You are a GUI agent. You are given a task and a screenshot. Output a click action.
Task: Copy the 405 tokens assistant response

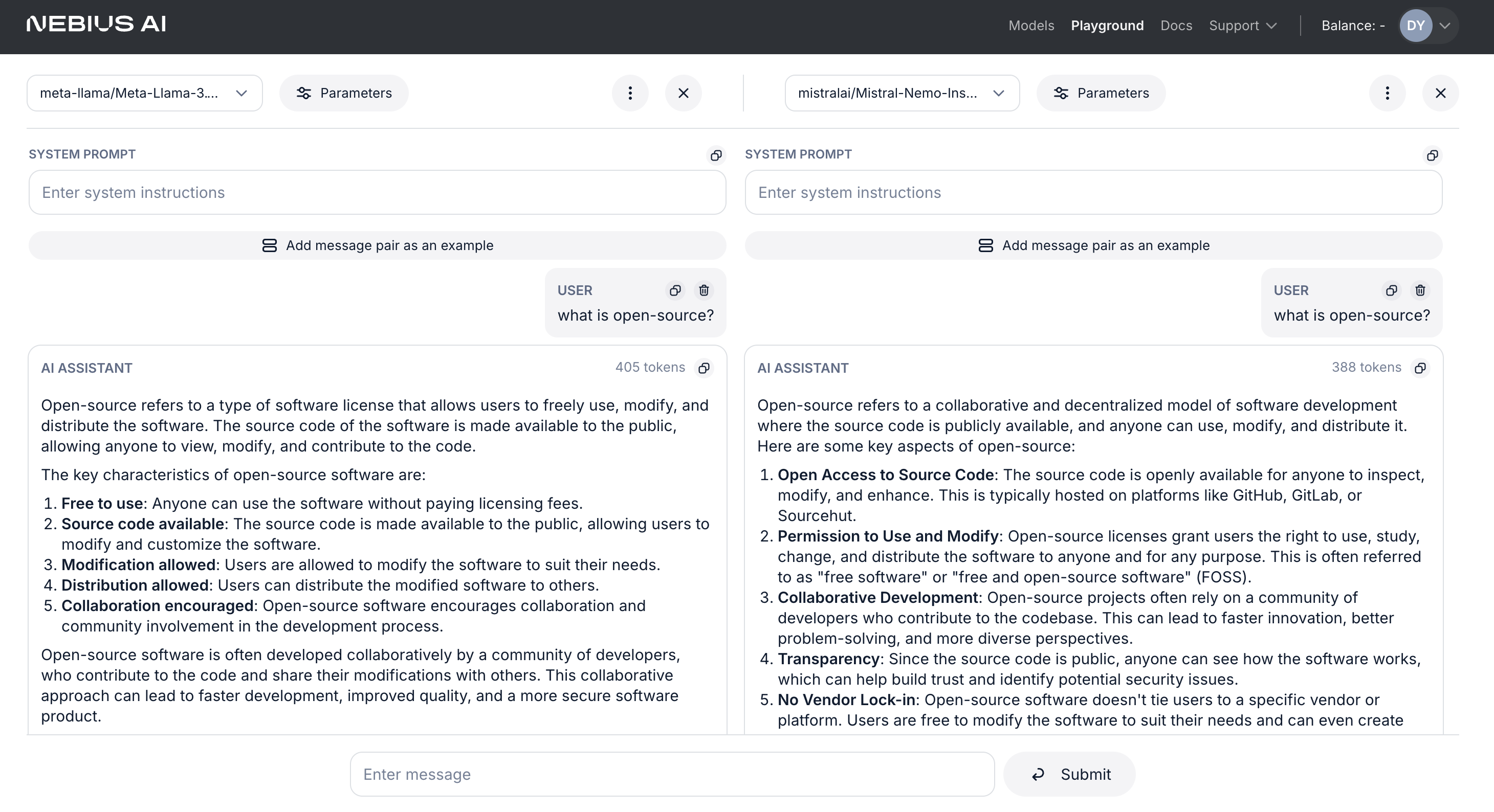pos(704,368)
